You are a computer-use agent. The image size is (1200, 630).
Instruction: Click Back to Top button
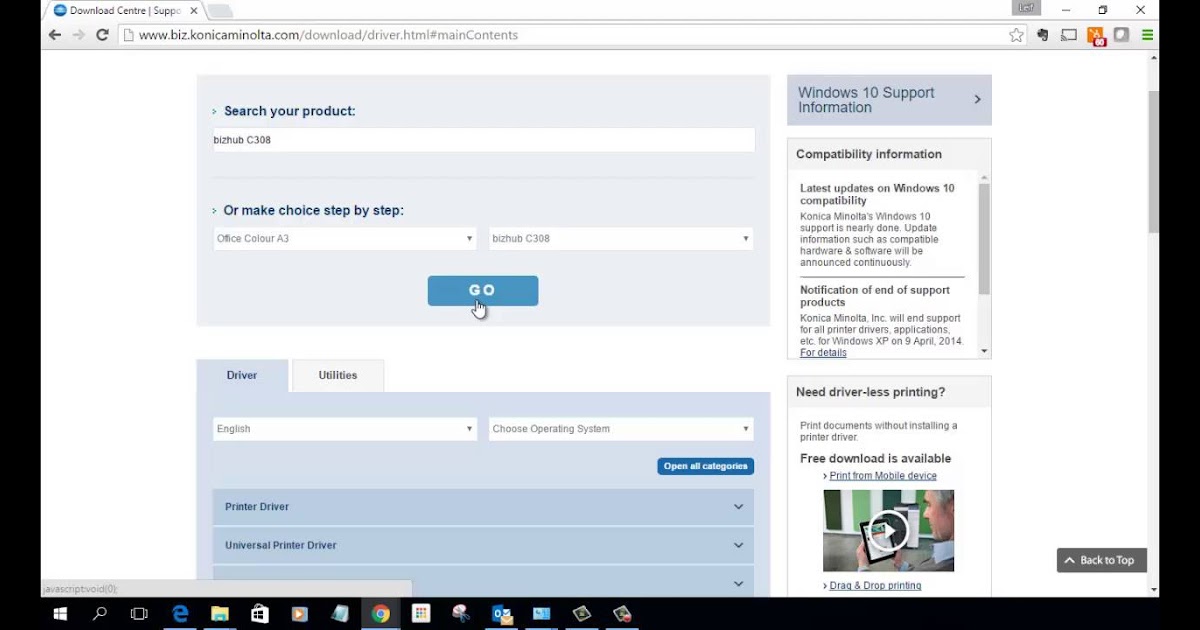coord(1102,560)
